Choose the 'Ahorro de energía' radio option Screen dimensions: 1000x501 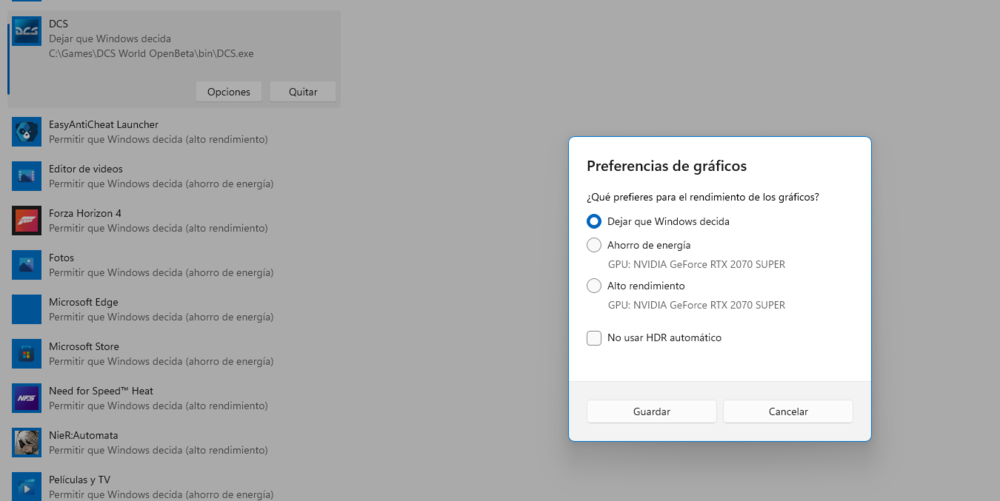coord(594,245)
